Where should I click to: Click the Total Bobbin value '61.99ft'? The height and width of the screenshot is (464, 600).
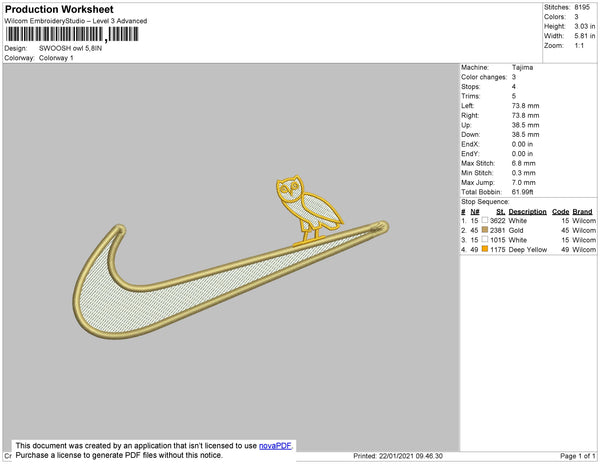522,192
